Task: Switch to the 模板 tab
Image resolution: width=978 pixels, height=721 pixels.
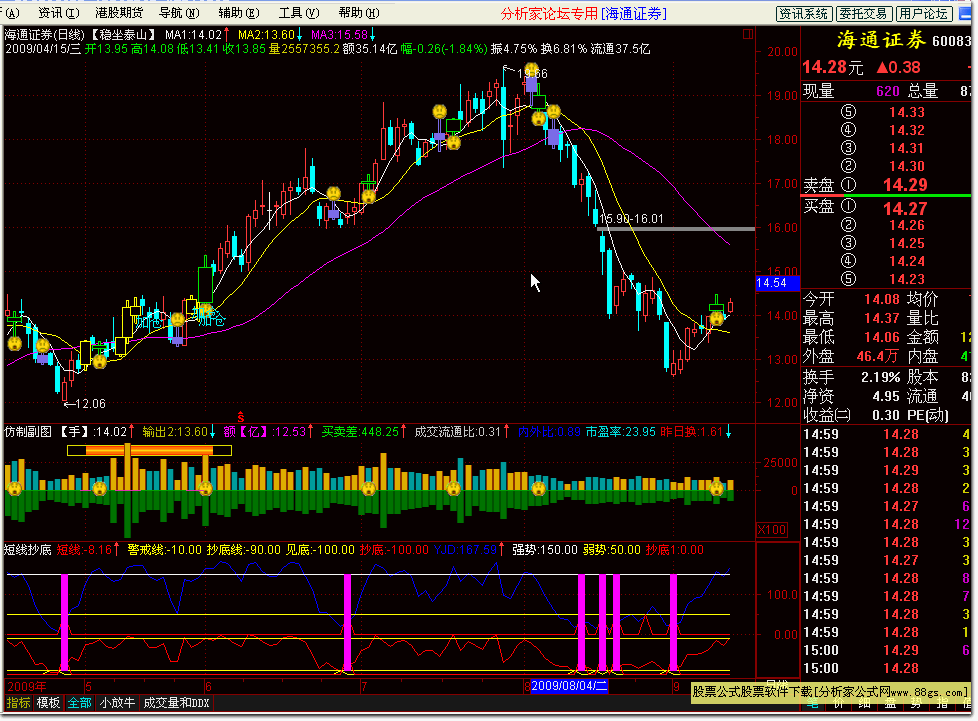Action: [48, 703]
